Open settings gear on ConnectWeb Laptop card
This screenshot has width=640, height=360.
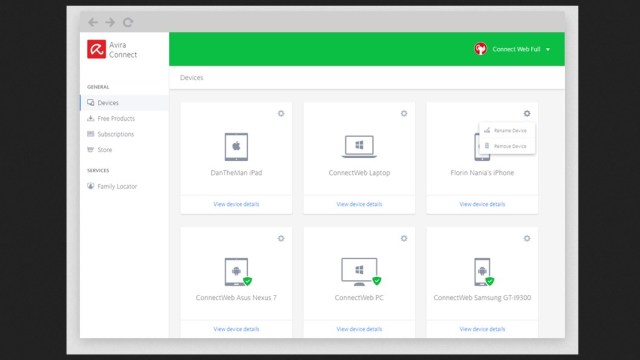click(x=404, y=113)
